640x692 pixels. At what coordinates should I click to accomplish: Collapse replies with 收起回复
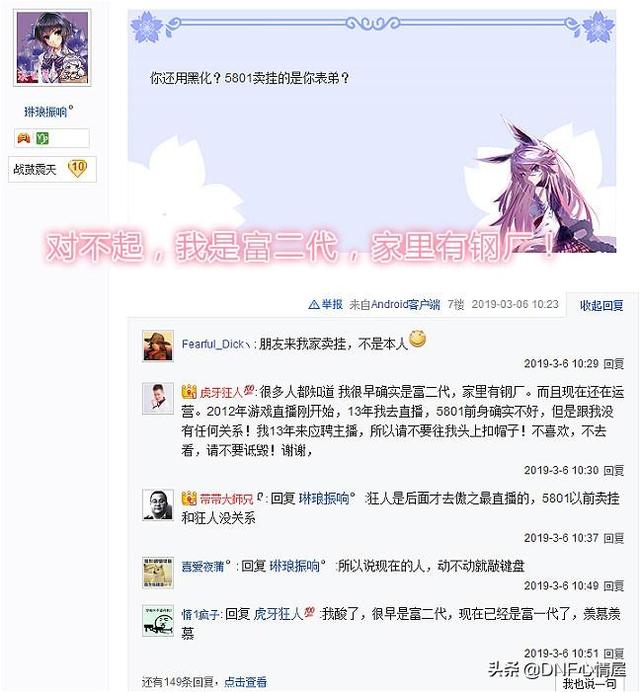point(601,305)
